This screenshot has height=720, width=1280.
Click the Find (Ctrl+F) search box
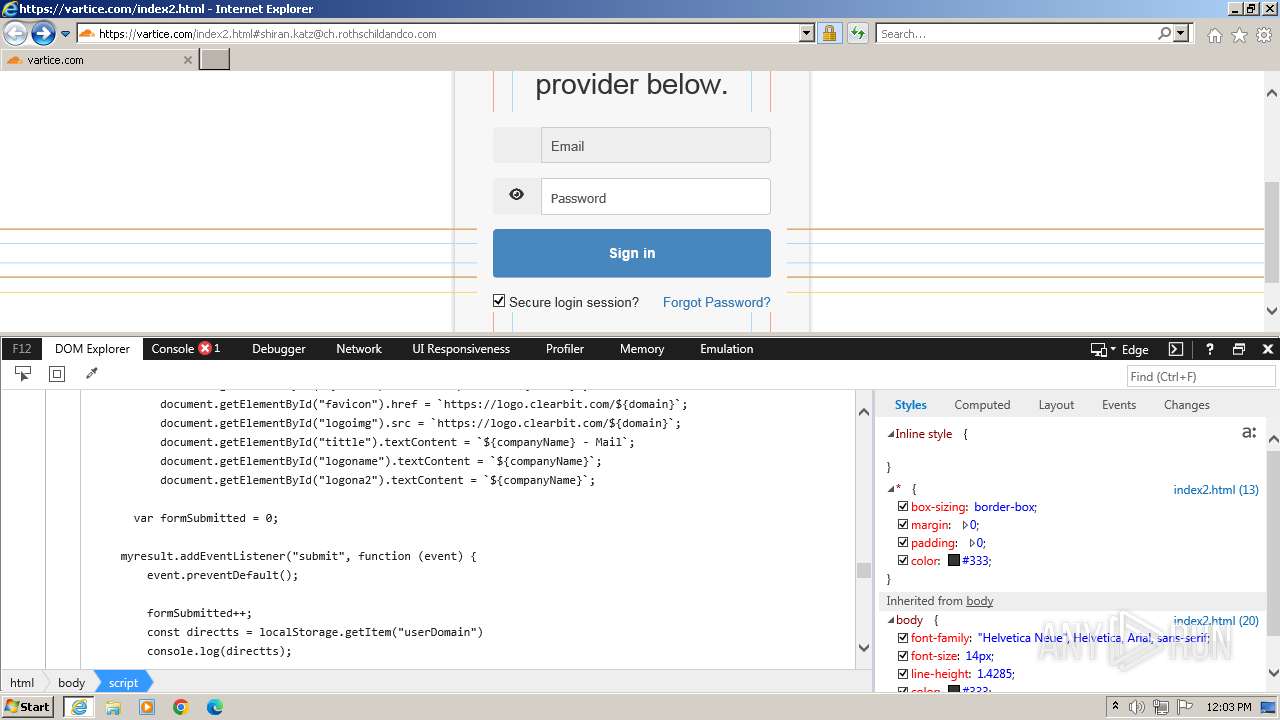click(1201, 376)
